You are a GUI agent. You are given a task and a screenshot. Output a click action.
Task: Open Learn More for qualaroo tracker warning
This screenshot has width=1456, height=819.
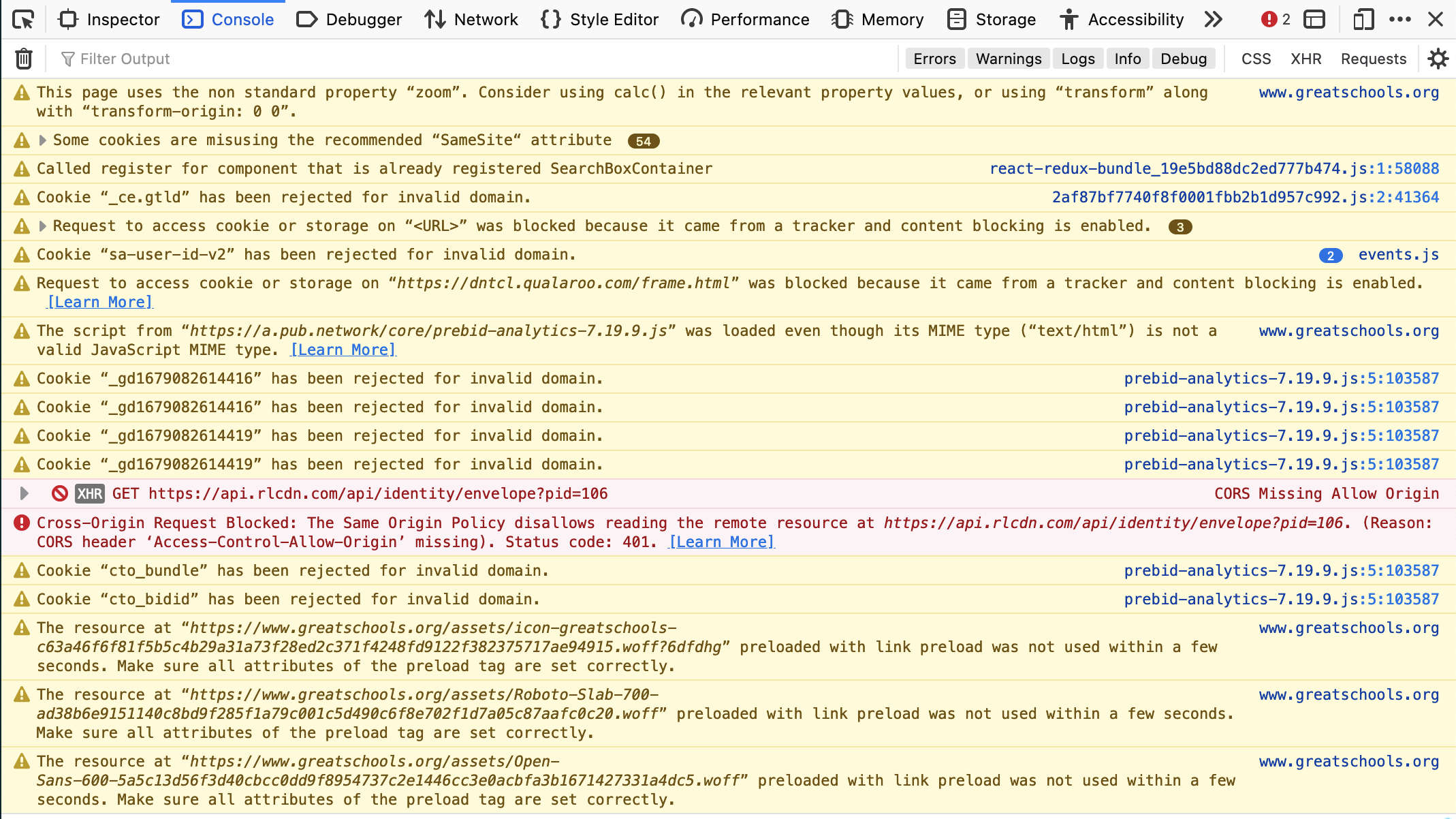pyautogui.click(x=100, y=302)
